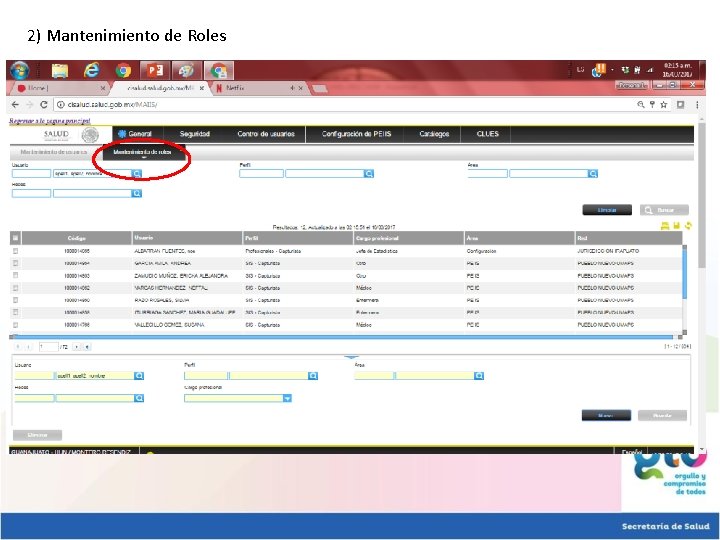Check the row for GARCIA AVILA, ANDREA
The width and height of the screenshot is (720, 540).
pos(16,263)
